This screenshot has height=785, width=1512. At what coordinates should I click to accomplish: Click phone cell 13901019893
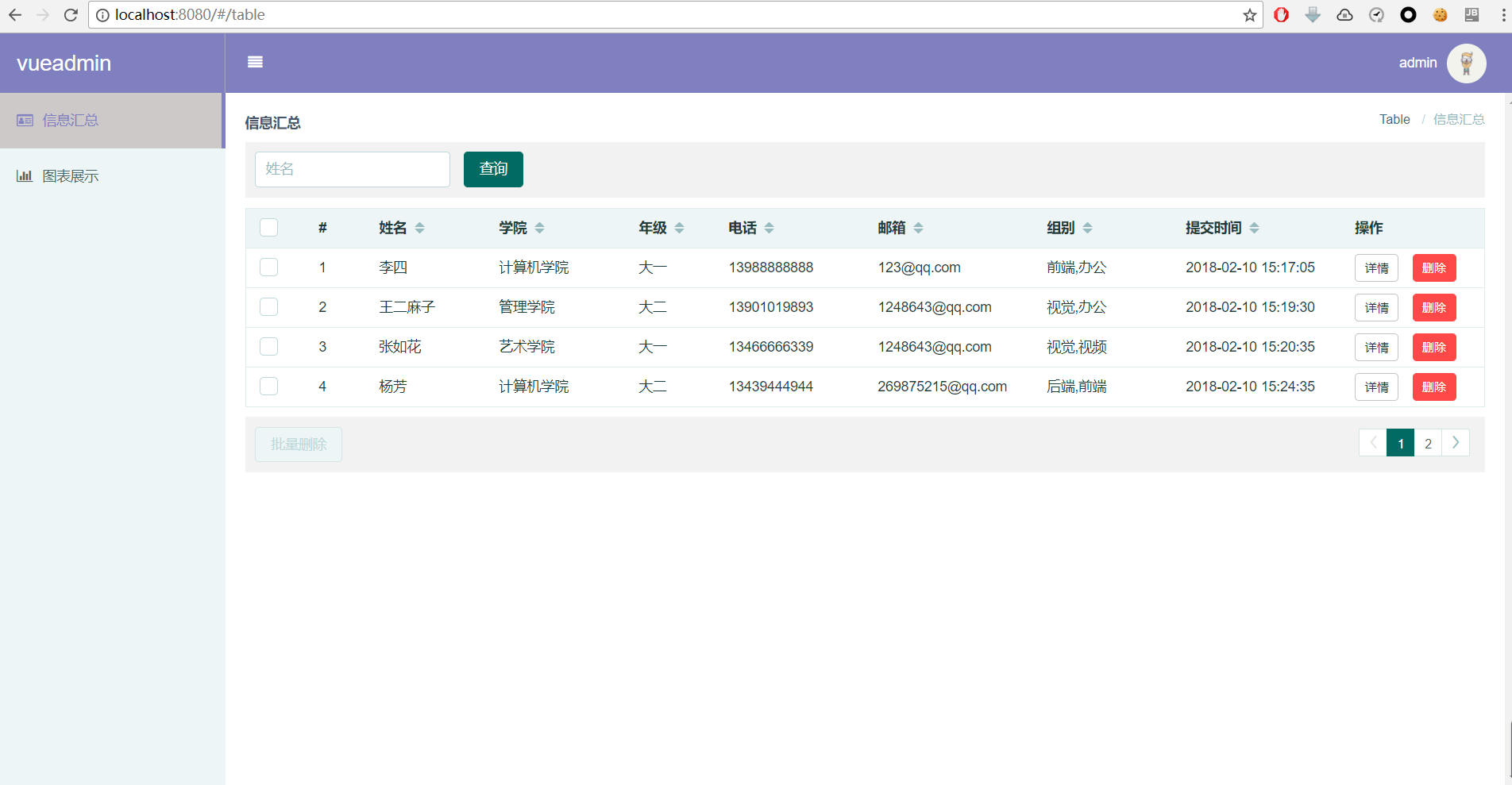771,307
